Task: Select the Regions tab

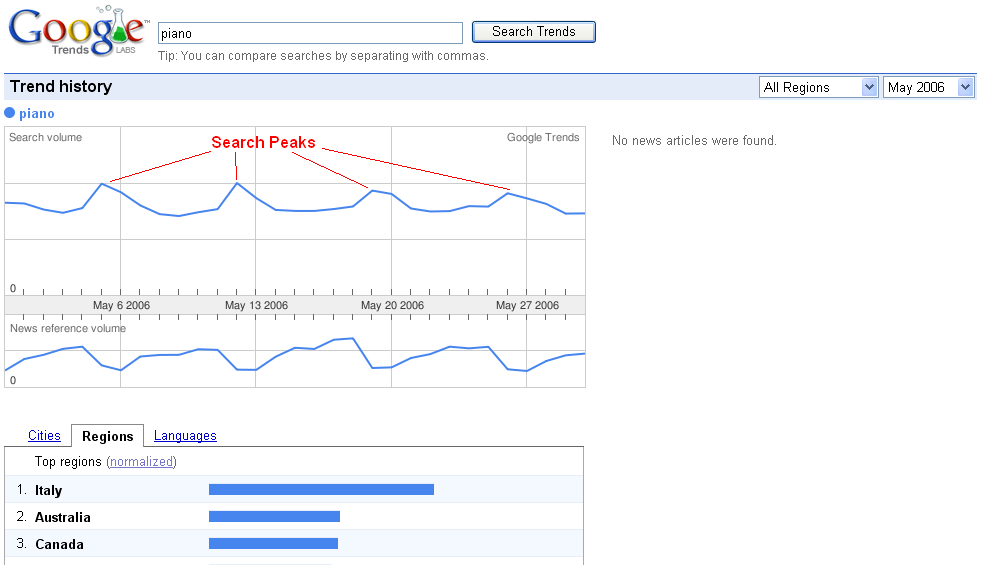Action: tap(107, 436)
